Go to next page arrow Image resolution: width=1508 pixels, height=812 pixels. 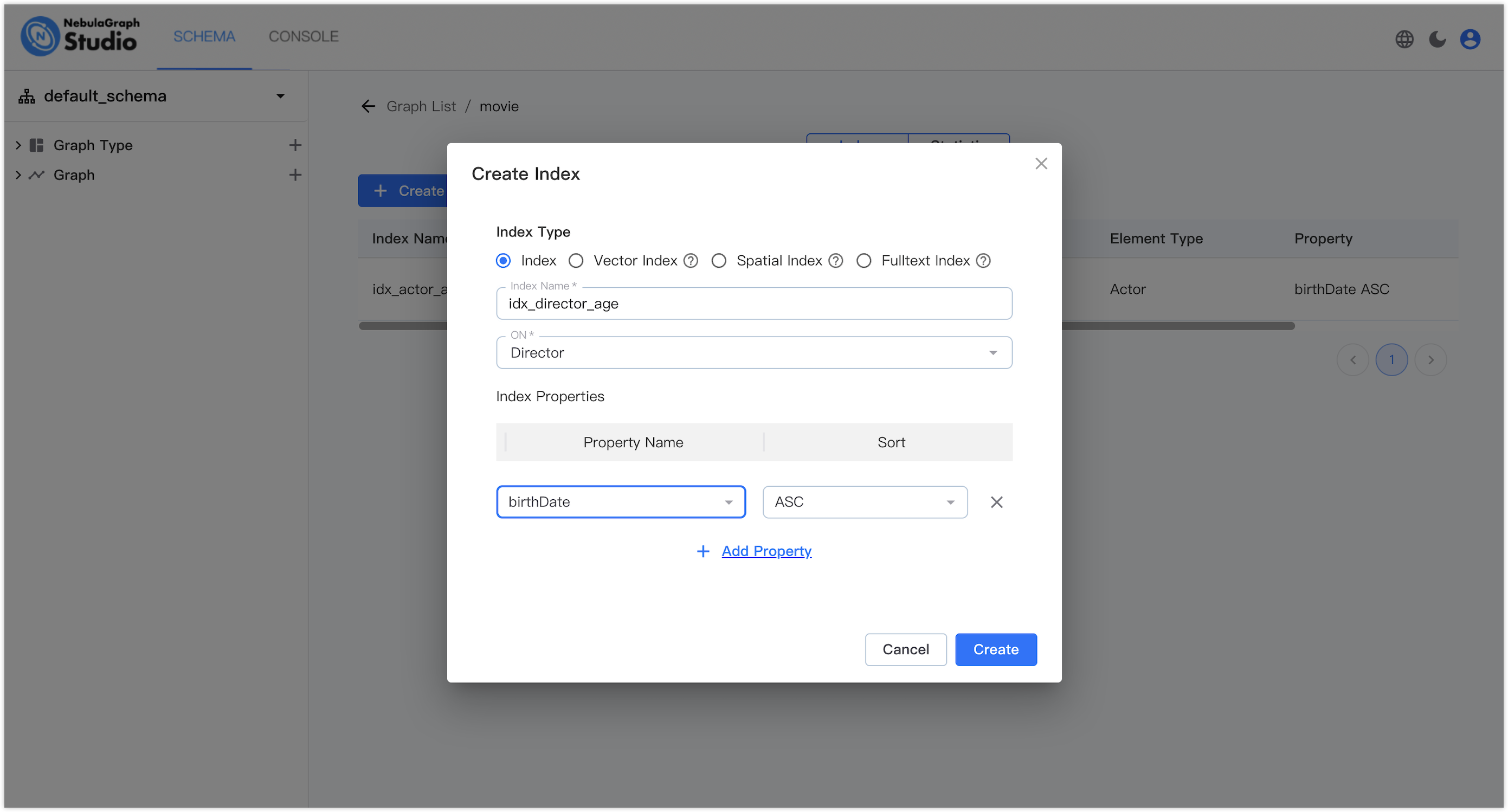click(1429, 359)
